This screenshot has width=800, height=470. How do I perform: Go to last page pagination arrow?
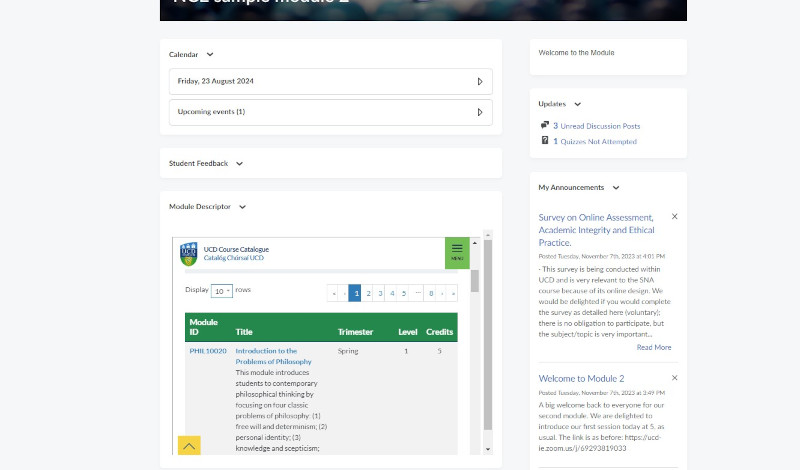[453, 293]
